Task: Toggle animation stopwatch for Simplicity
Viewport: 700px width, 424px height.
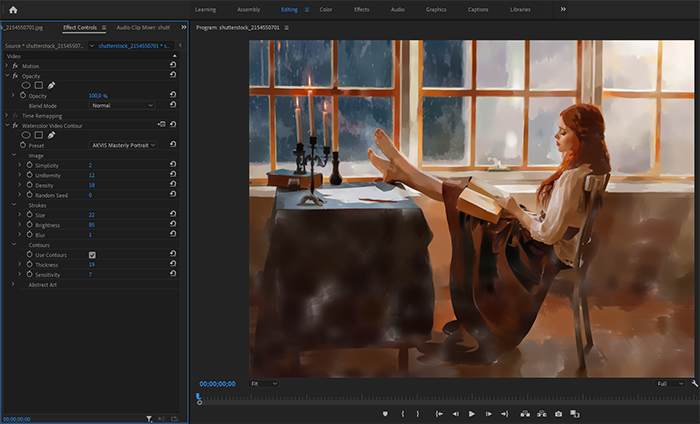Action: (x=29, y=165)
